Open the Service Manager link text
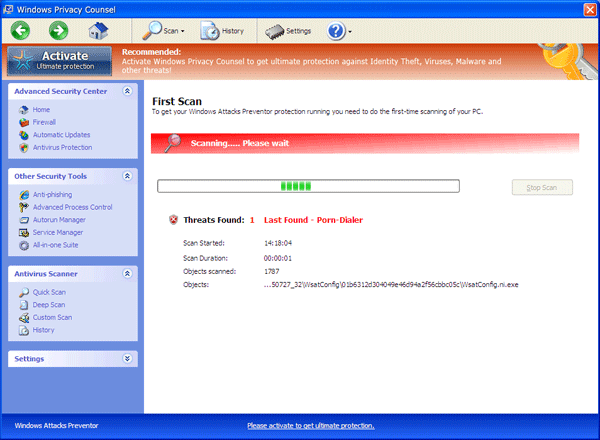The width and height of the screenshot is (600, 440). [58, 232]
